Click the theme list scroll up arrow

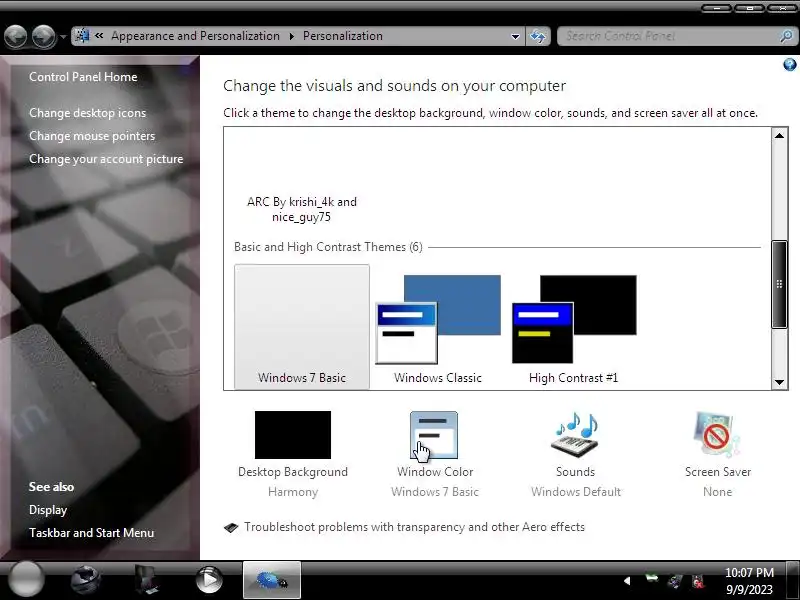779,135
